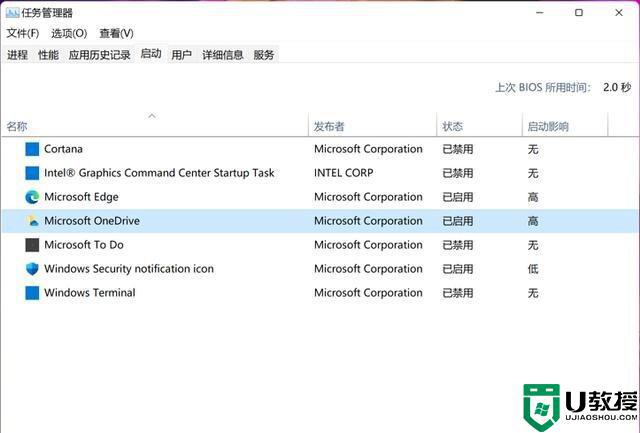
Task: Click the INTEL CORP publisher cell
Action: click(x=344, y=173)
